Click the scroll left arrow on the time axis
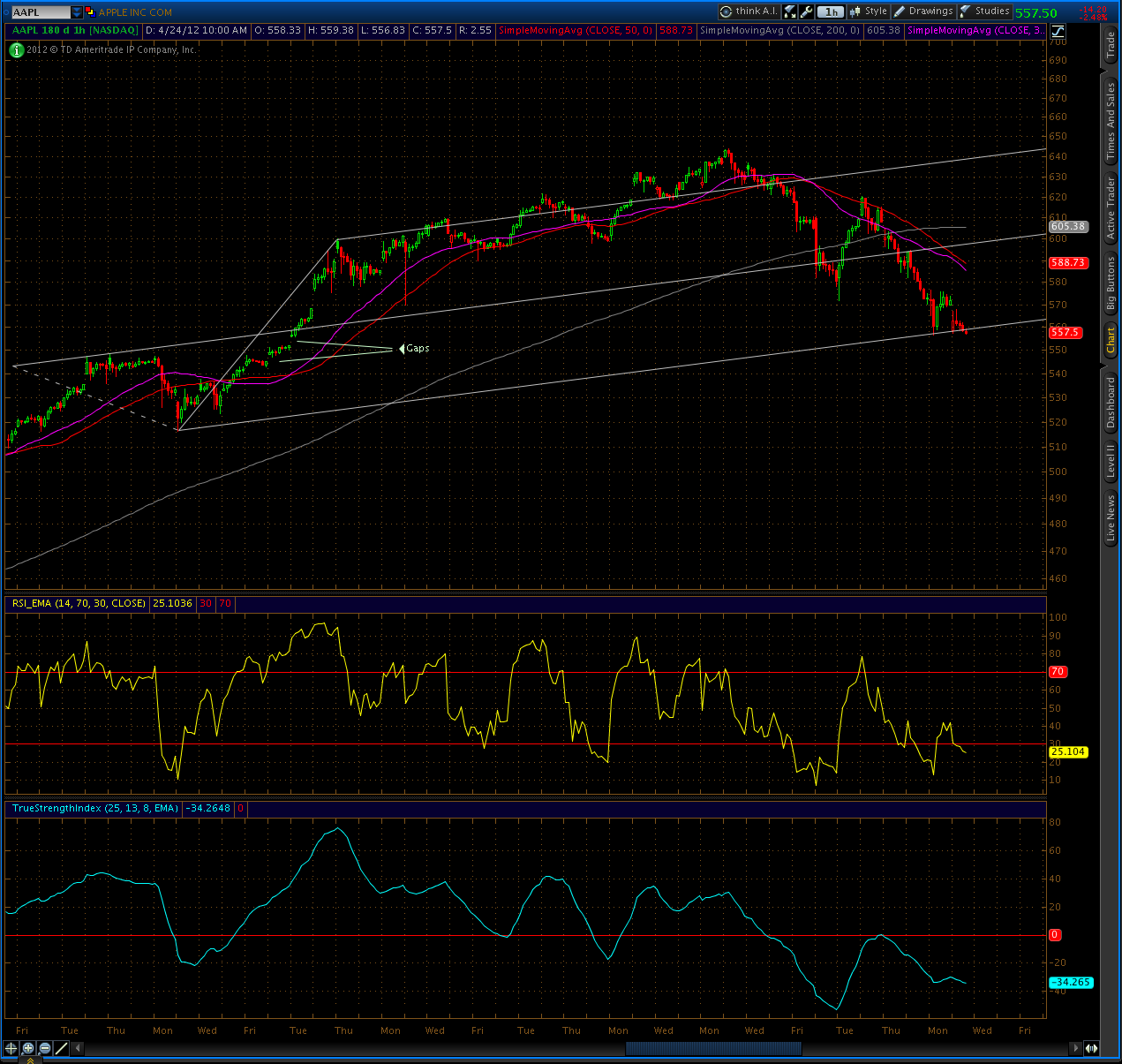The height and width of the screenshot is (1064, 1122). tap(78, 1048)
